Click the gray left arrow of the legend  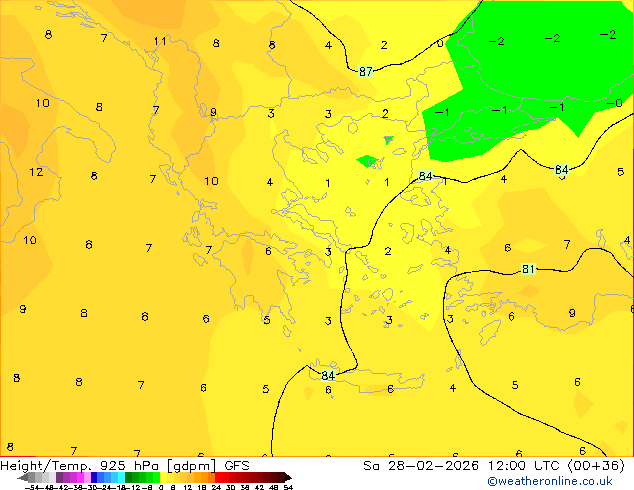[x=22, y=478]
